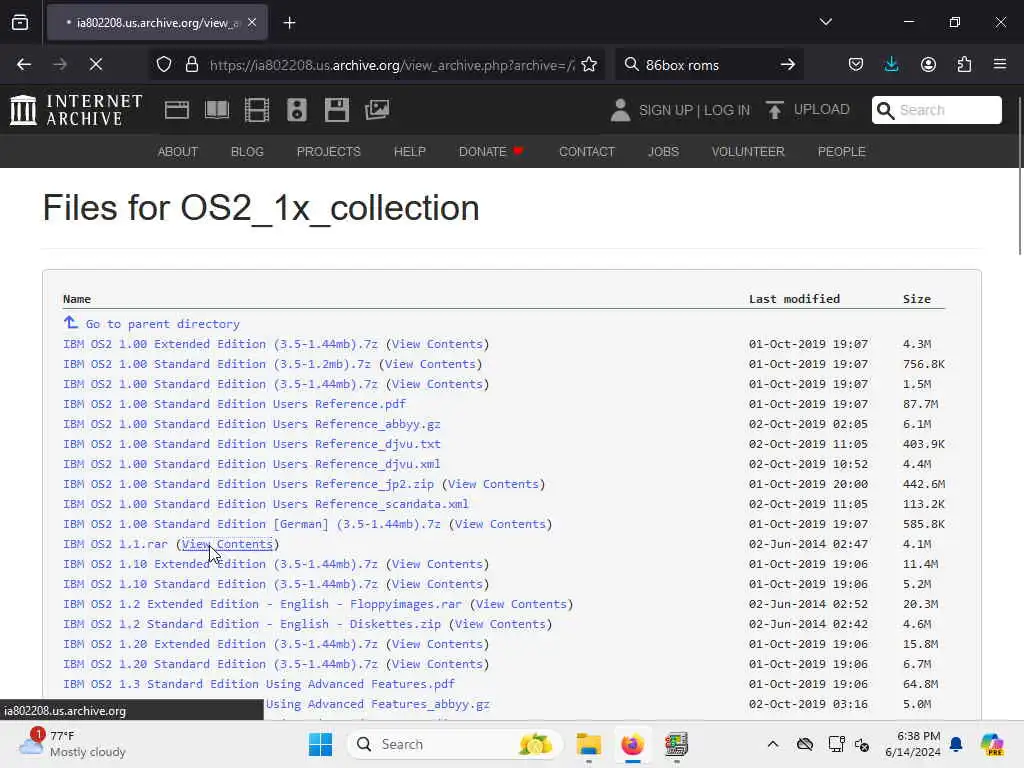Open the notifications bell icon

tap(956, 744)
